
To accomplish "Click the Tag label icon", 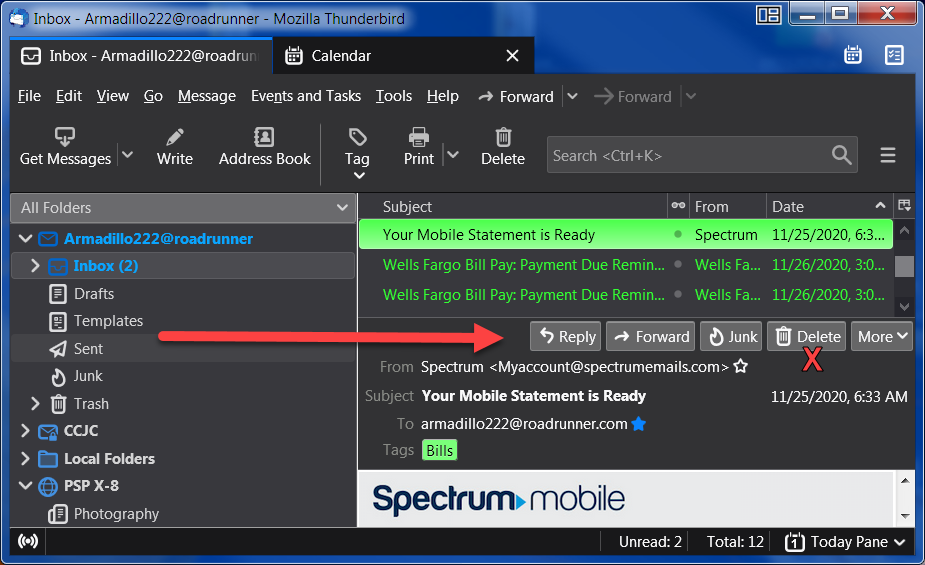I will coord(357,137).
